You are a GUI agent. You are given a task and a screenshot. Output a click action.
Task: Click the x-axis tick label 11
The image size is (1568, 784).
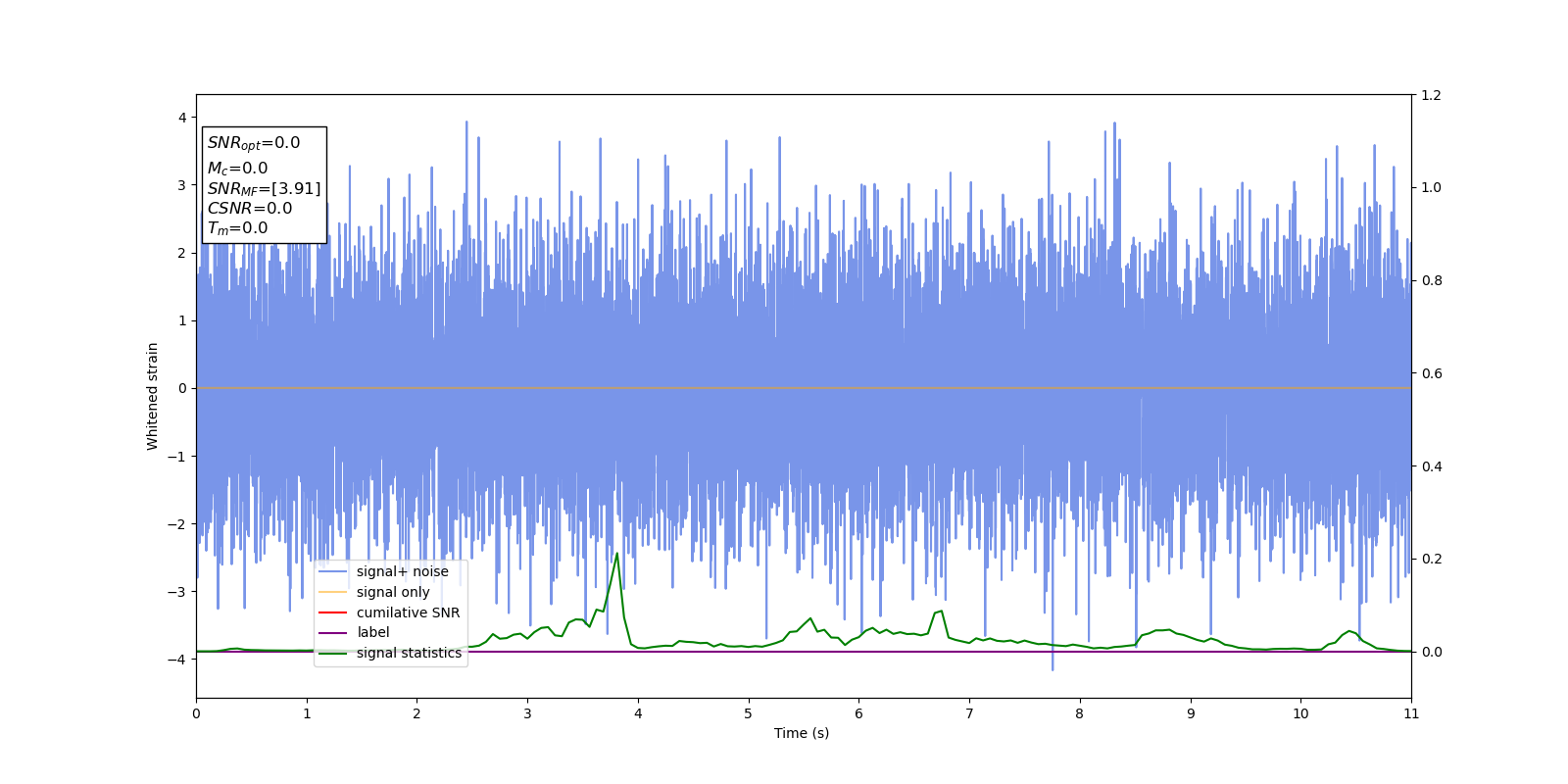tap(1411, 713)
